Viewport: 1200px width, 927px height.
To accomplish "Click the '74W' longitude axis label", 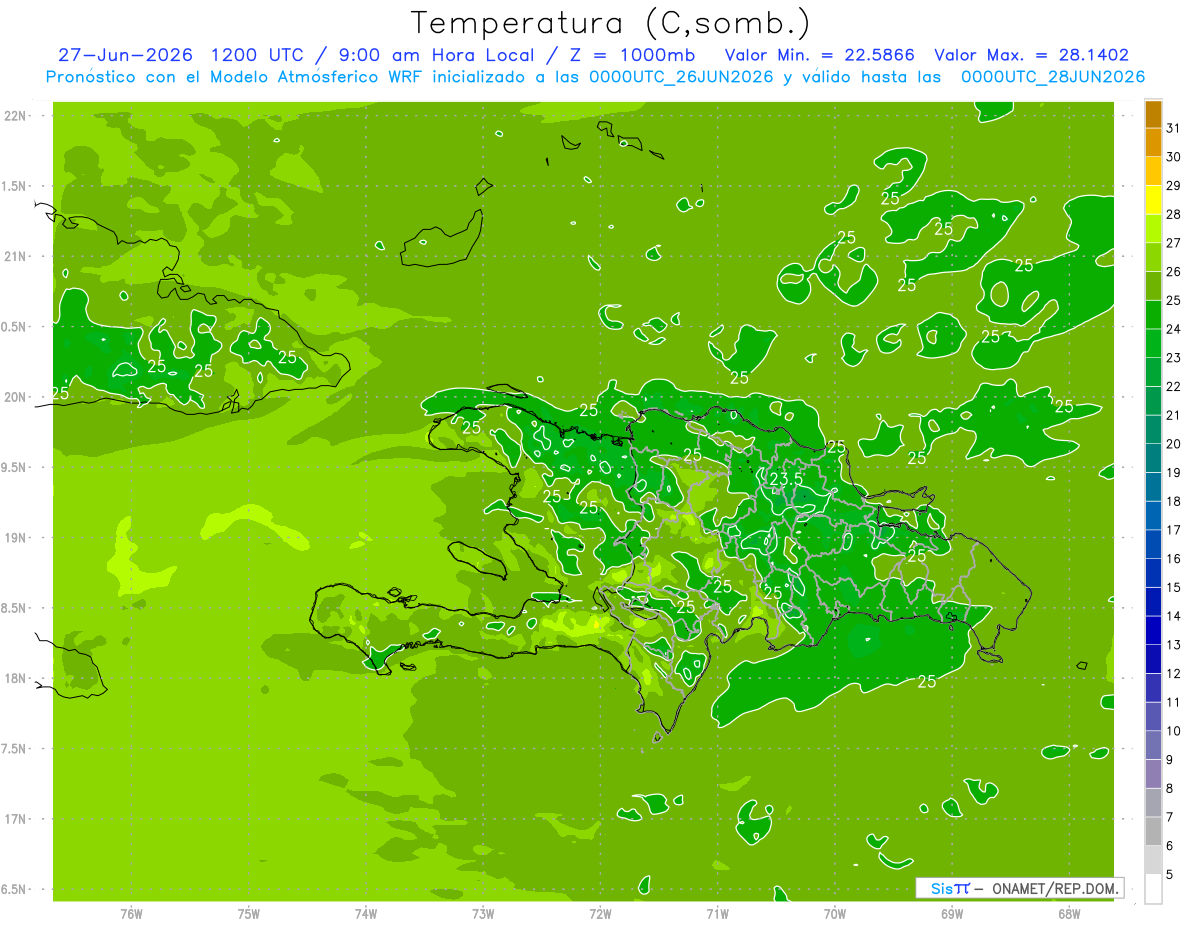I will click(x=366, y=914).
